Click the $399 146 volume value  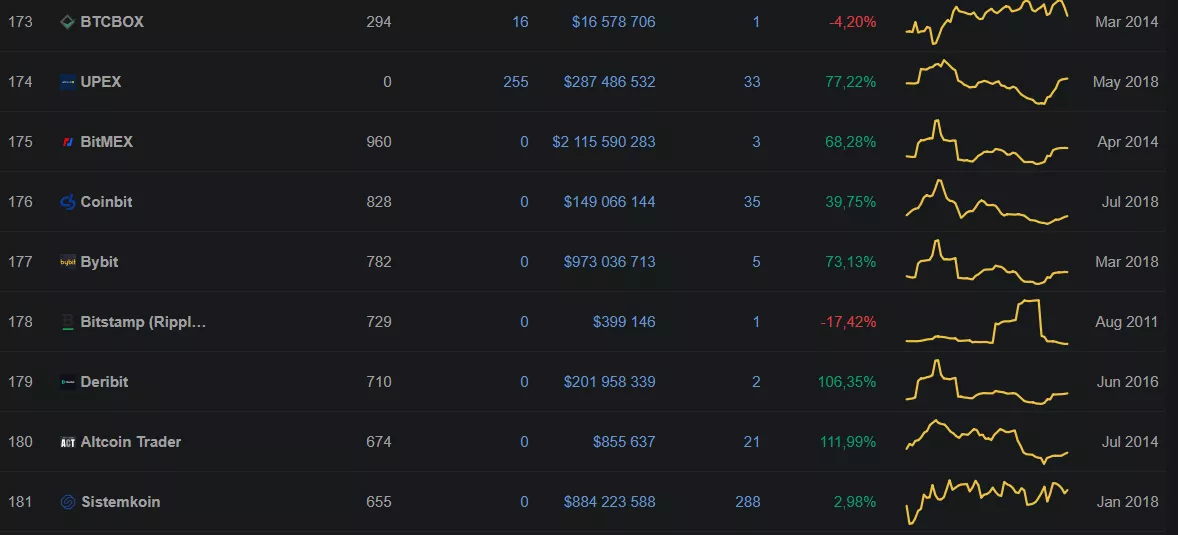coord(624,322)
